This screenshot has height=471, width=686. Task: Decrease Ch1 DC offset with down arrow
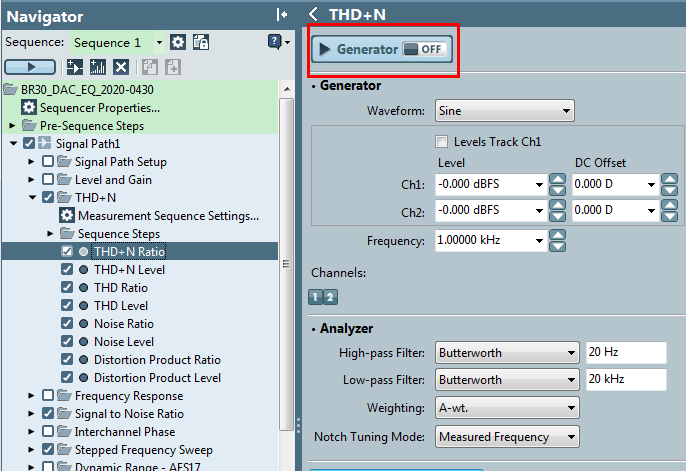point(669,190)
